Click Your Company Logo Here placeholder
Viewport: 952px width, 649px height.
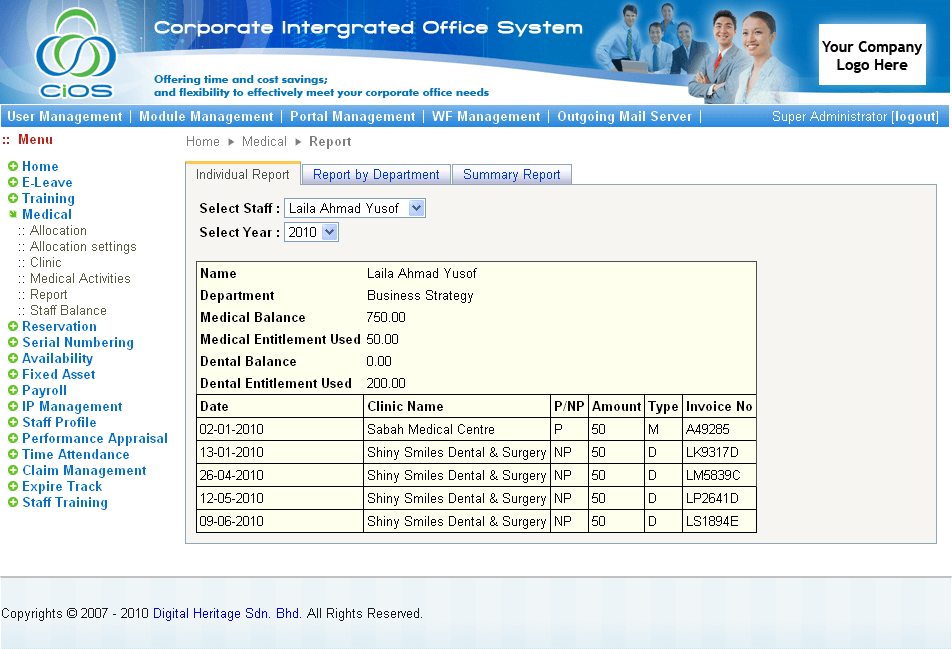871,56
